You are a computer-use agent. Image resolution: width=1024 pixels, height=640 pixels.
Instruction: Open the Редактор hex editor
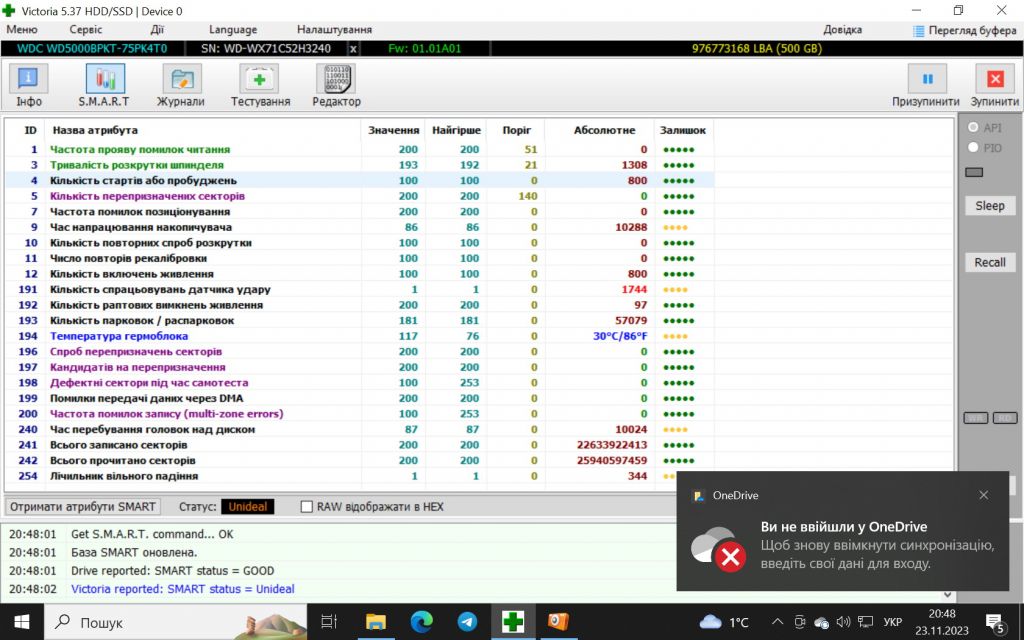tap(336, 86)
